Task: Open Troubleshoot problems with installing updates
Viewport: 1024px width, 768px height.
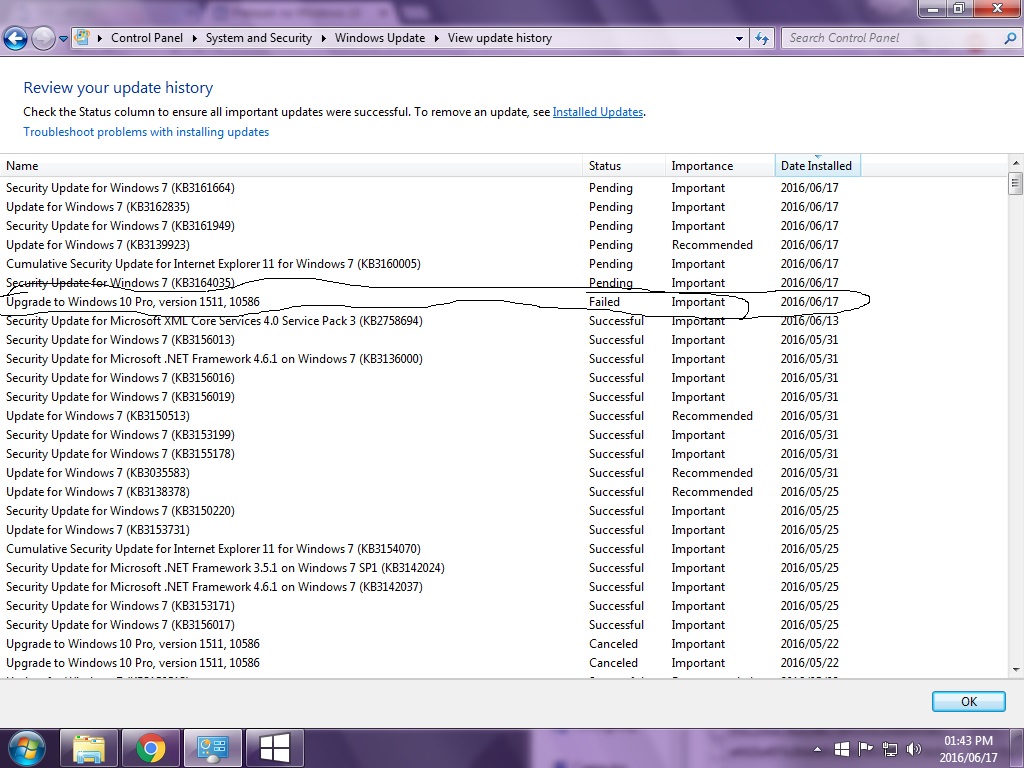Action: point(146,132)
